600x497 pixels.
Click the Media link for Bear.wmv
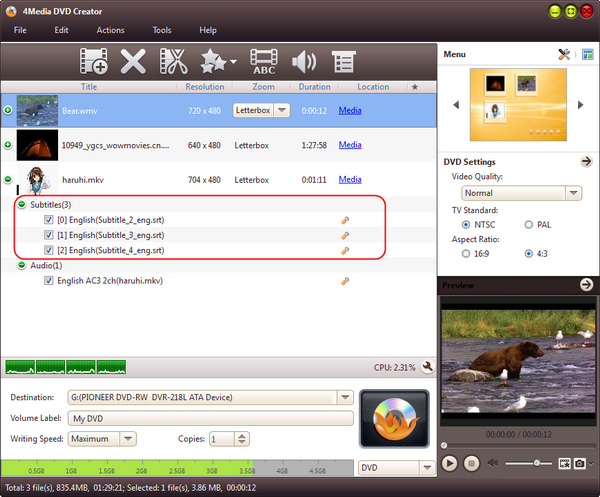pos(350,110)
